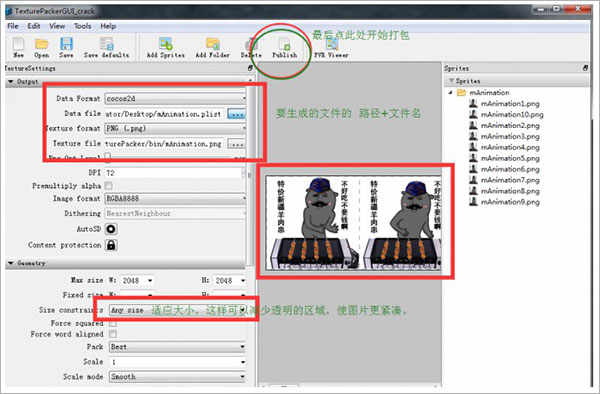Click the Data file path field
The height and width of the screenshot is (394, 600).
coord(165,114)
